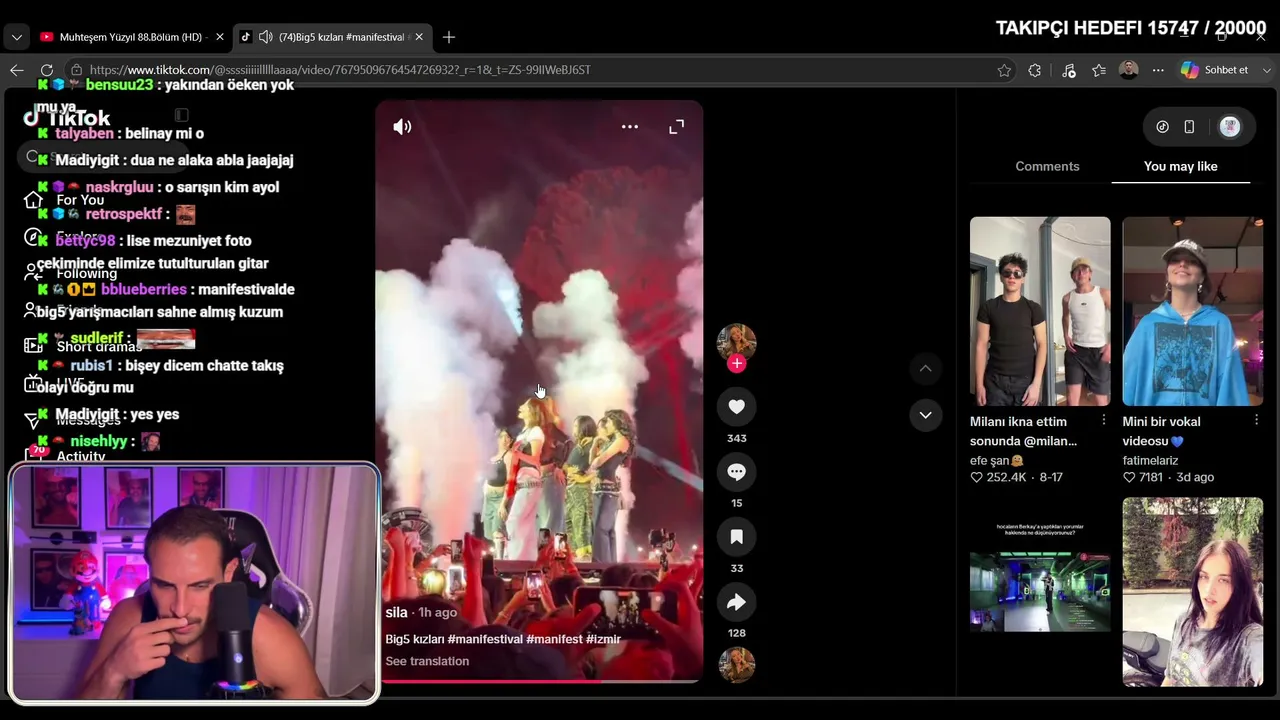Open the Milanı ikna ettim video thumbnail
This screenshot has height=720, width=1280.
pos(1040,311)
